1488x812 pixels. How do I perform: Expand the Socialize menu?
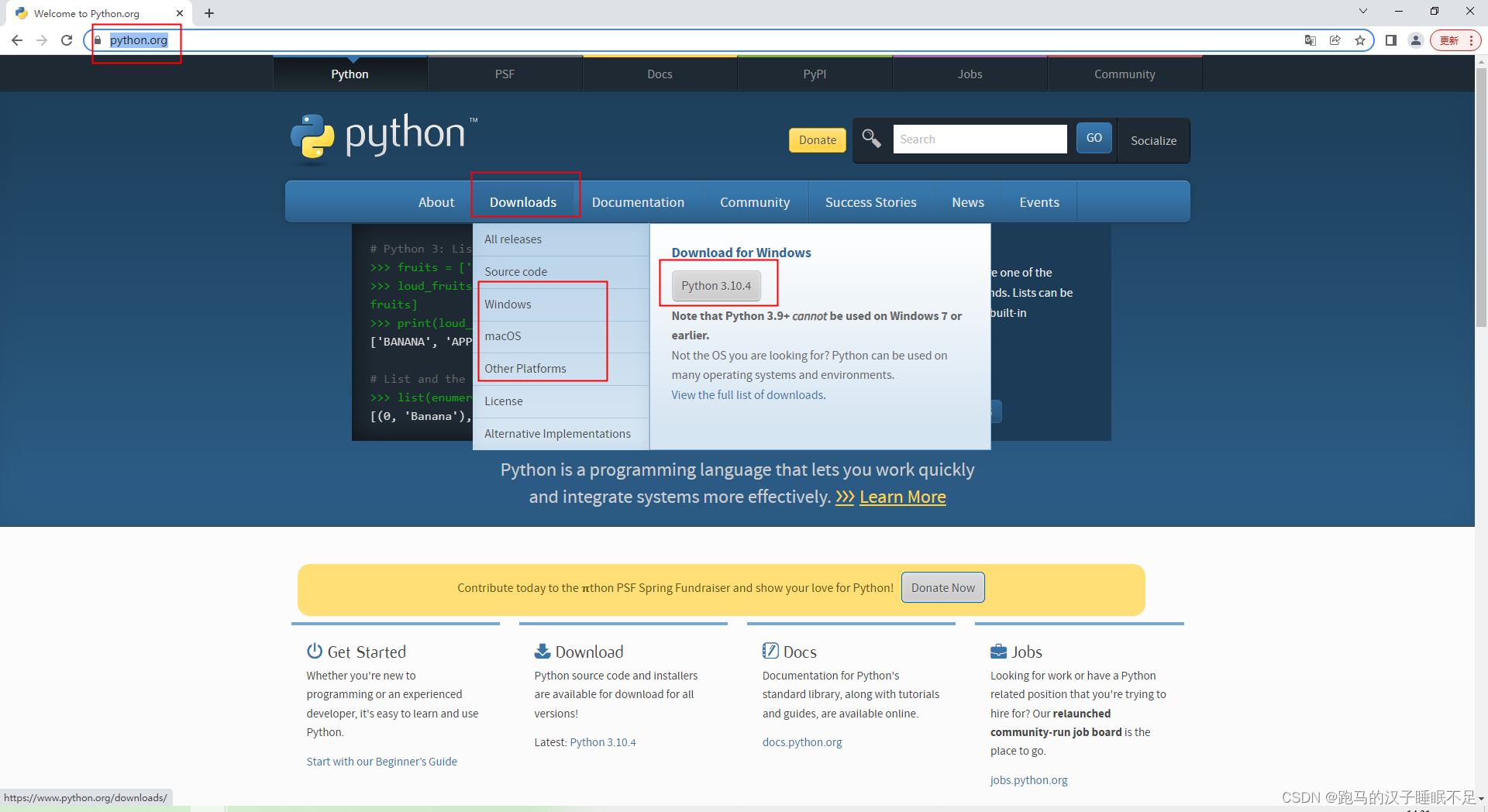pyautogui.click(x=1153, y=140)
